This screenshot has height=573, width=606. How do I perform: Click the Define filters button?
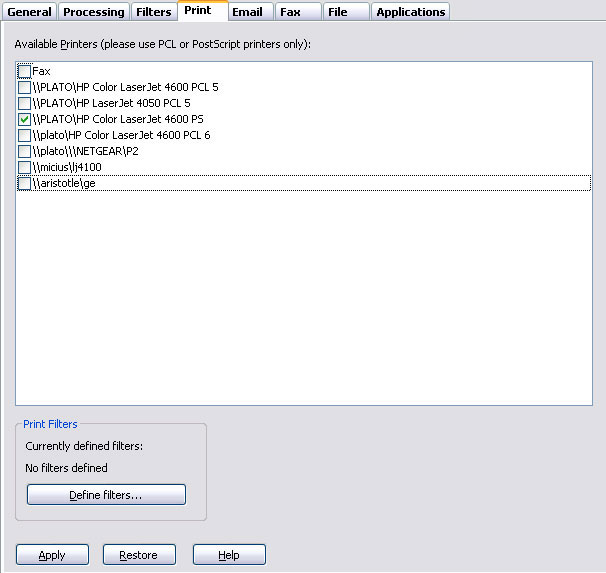(x=106, y=495)
